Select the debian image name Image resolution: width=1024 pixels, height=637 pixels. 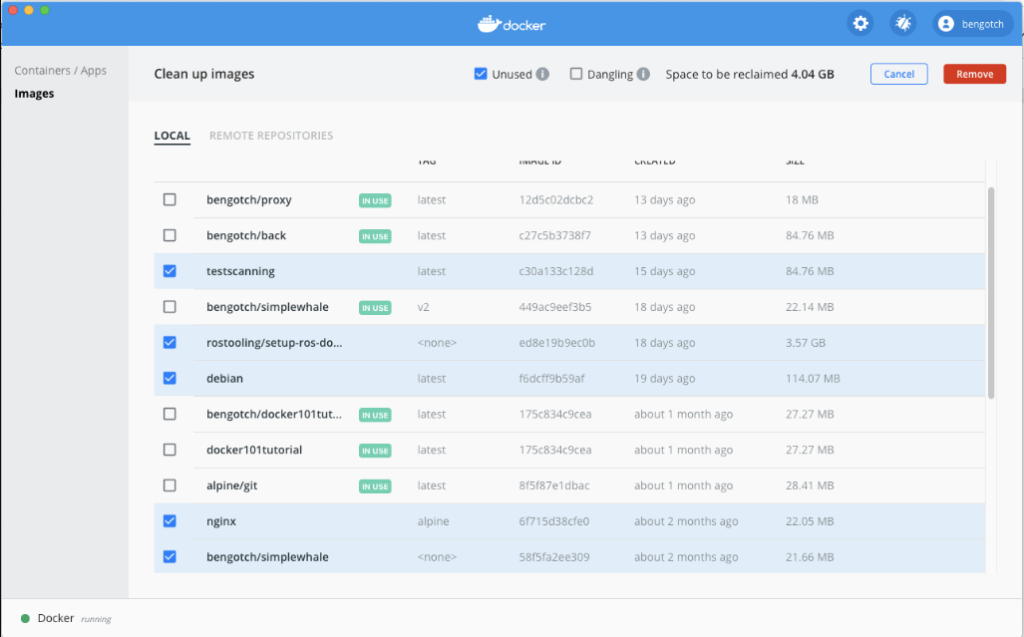pos(225,378)
